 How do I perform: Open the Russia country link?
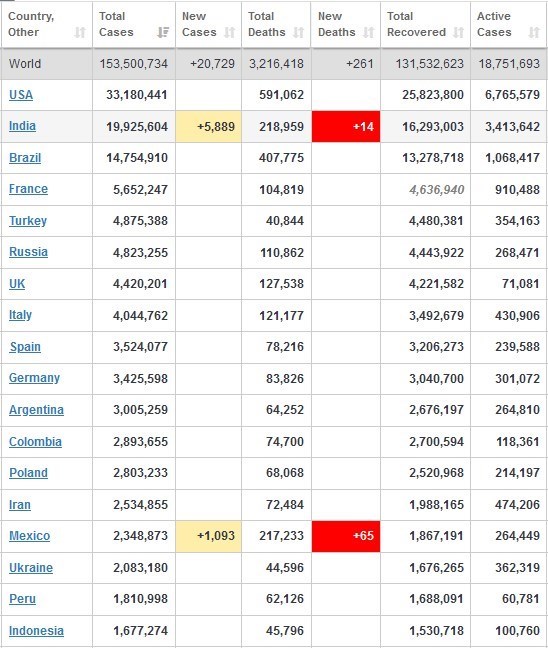point(28,252)
